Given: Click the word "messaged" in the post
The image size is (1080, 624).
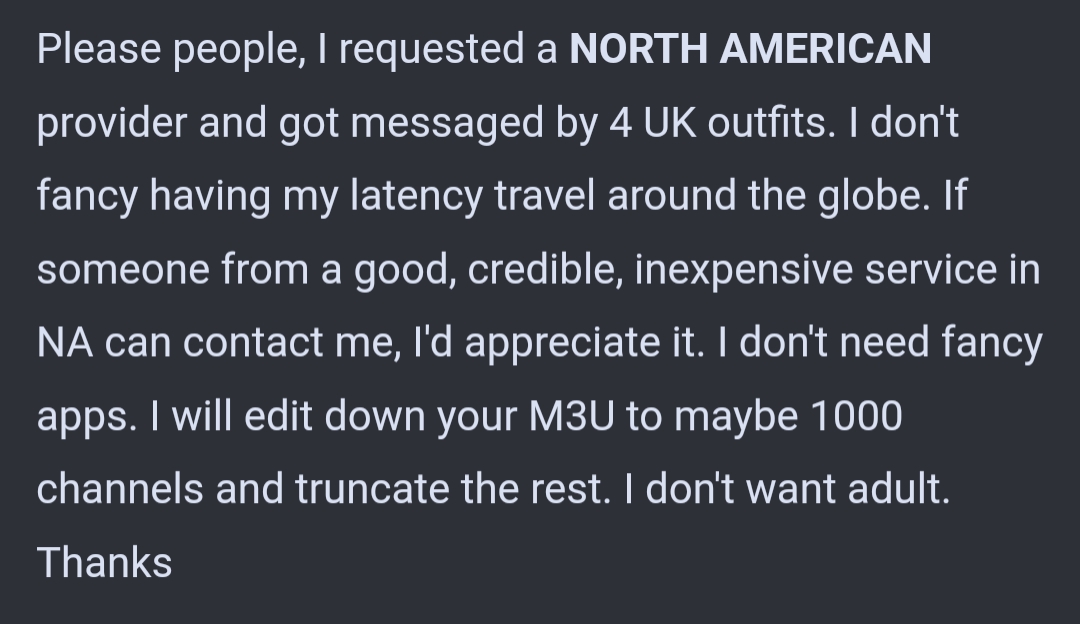Looking at the screenshot, I should (446, 125).
